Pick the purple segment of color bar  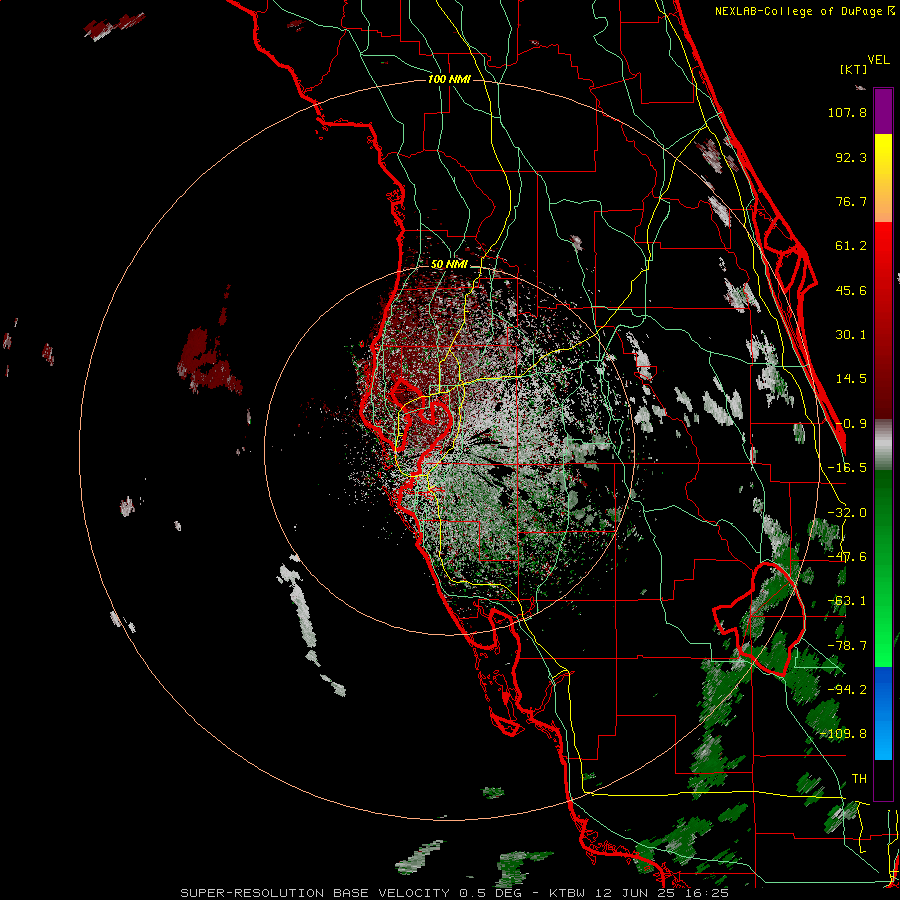(883, 112)
